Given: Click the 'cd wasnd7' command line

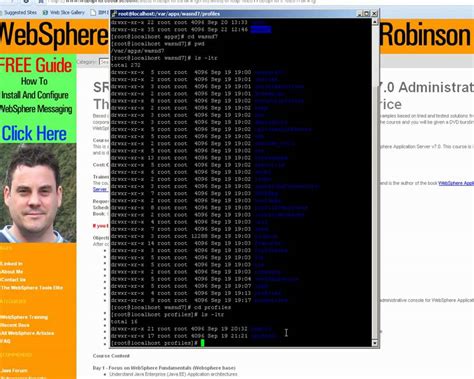Looking at the screenshot, I should 164,37.
